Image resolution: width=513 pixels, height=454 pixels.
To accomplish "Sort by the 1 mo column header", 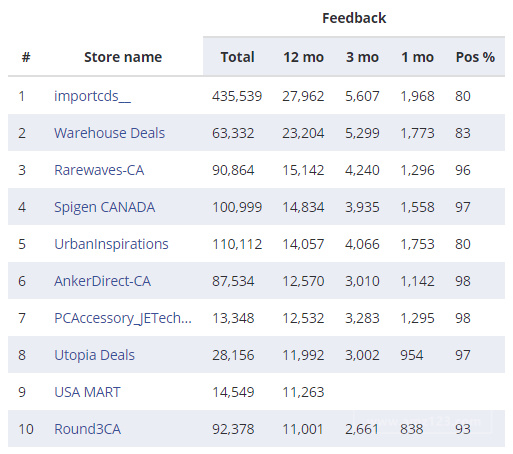I will tap(417, 57).
